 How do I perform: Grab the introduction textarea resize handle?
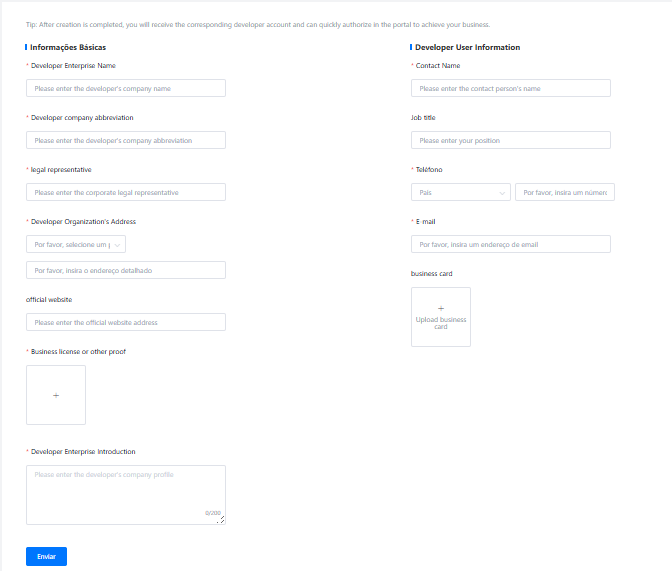tap(221, 520)
